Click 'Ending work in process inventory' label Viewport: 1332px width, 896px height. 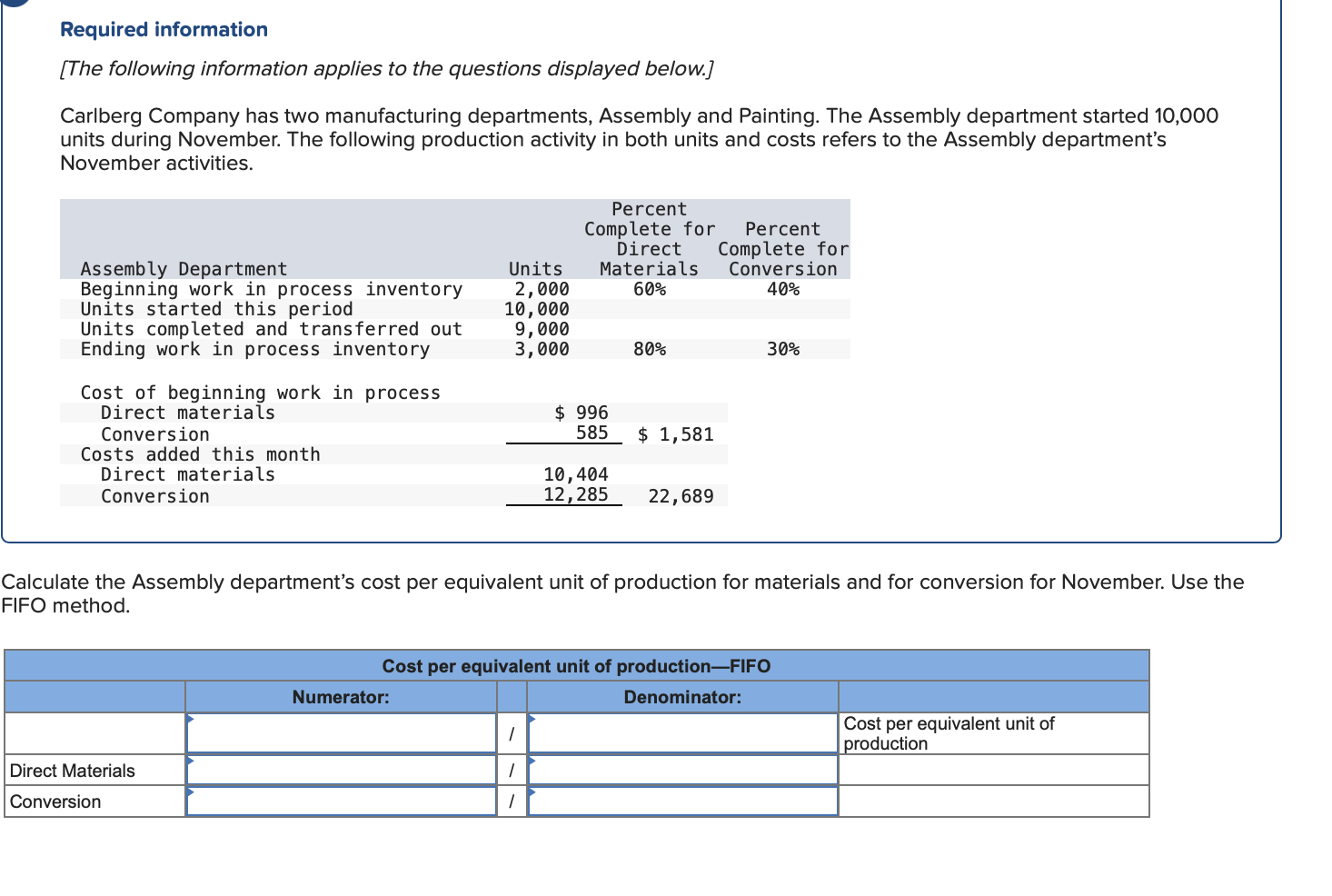point(254,349)
